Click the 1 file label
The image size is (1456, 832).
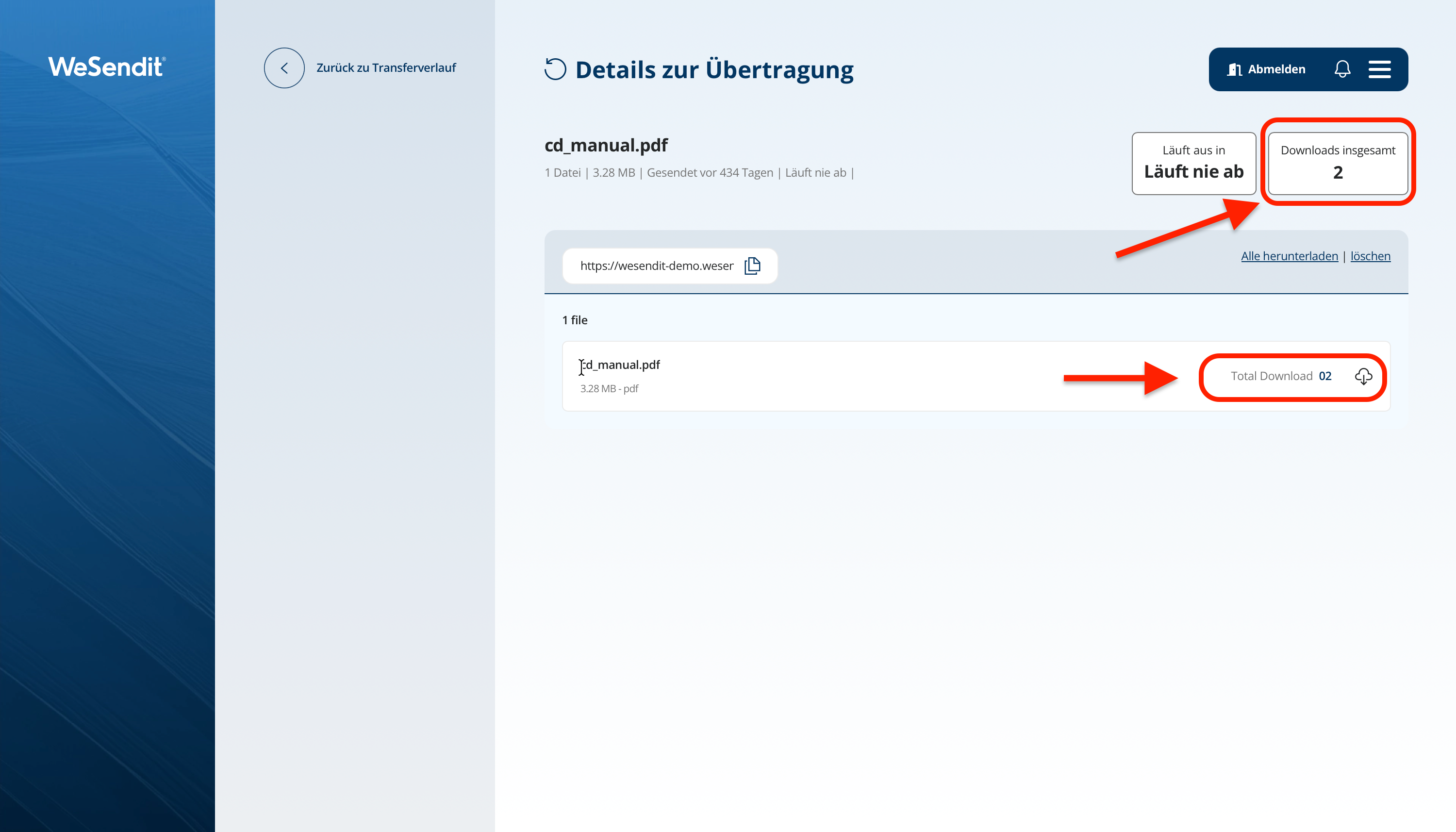575,320
